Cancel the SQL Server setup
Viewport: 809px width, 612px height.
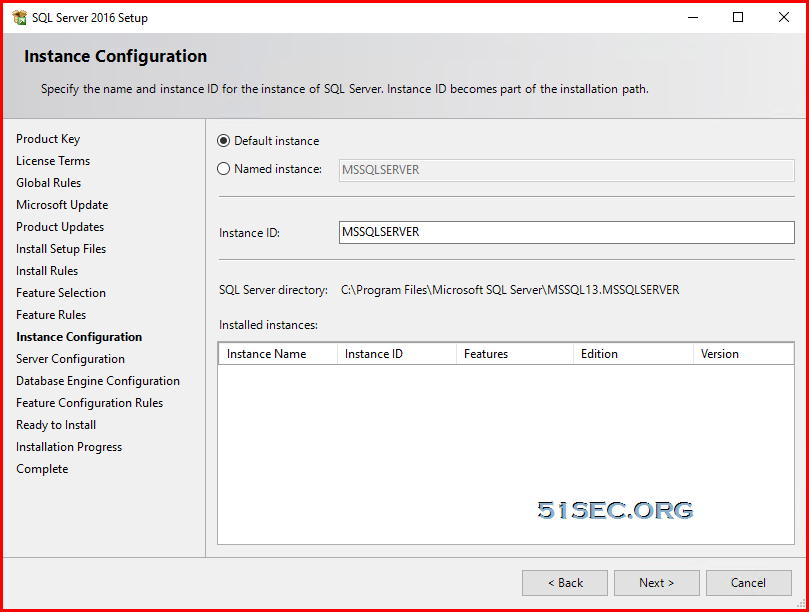pyautogui.click(x=749, y=583)
